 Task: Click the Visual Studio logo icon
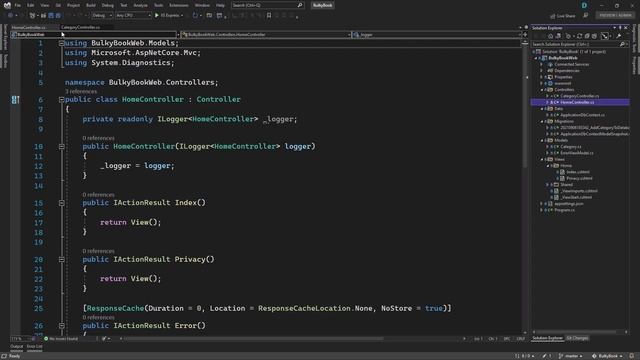pyautogui.click(x=7, y=5)
